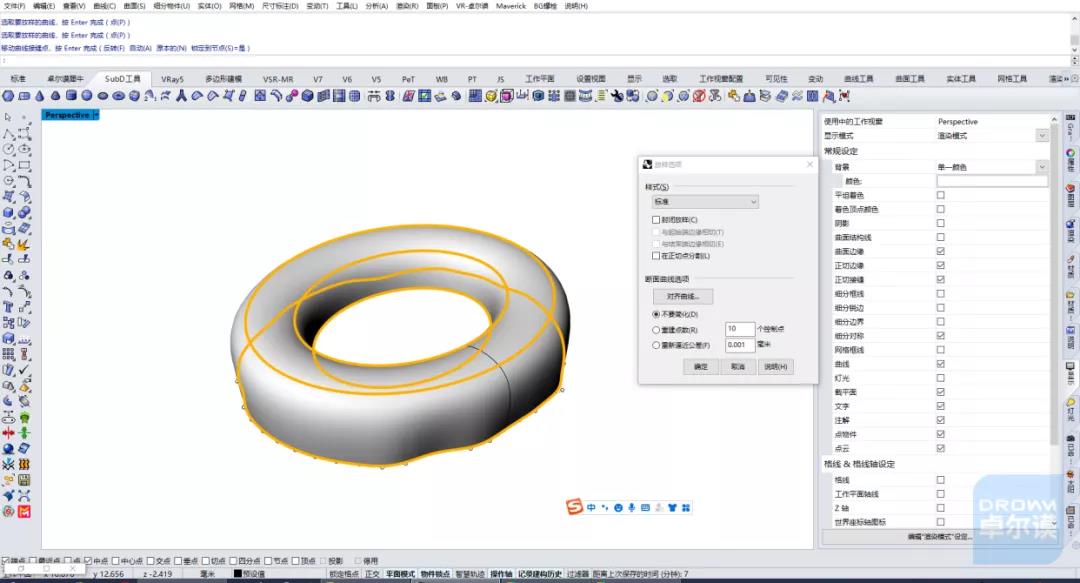Open the Sogou soft keyboard icon
Screen dimensions: 1080x583
(x=645, y=508)
